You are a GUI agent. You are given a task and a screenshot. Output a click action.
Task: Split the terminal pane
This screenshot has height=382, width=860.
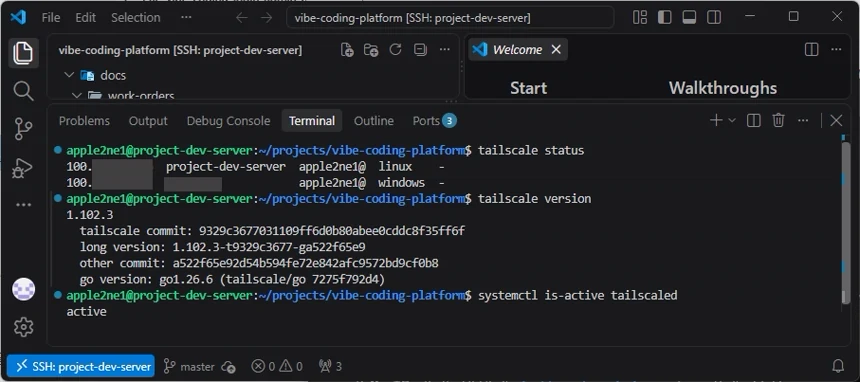point(754,120)
